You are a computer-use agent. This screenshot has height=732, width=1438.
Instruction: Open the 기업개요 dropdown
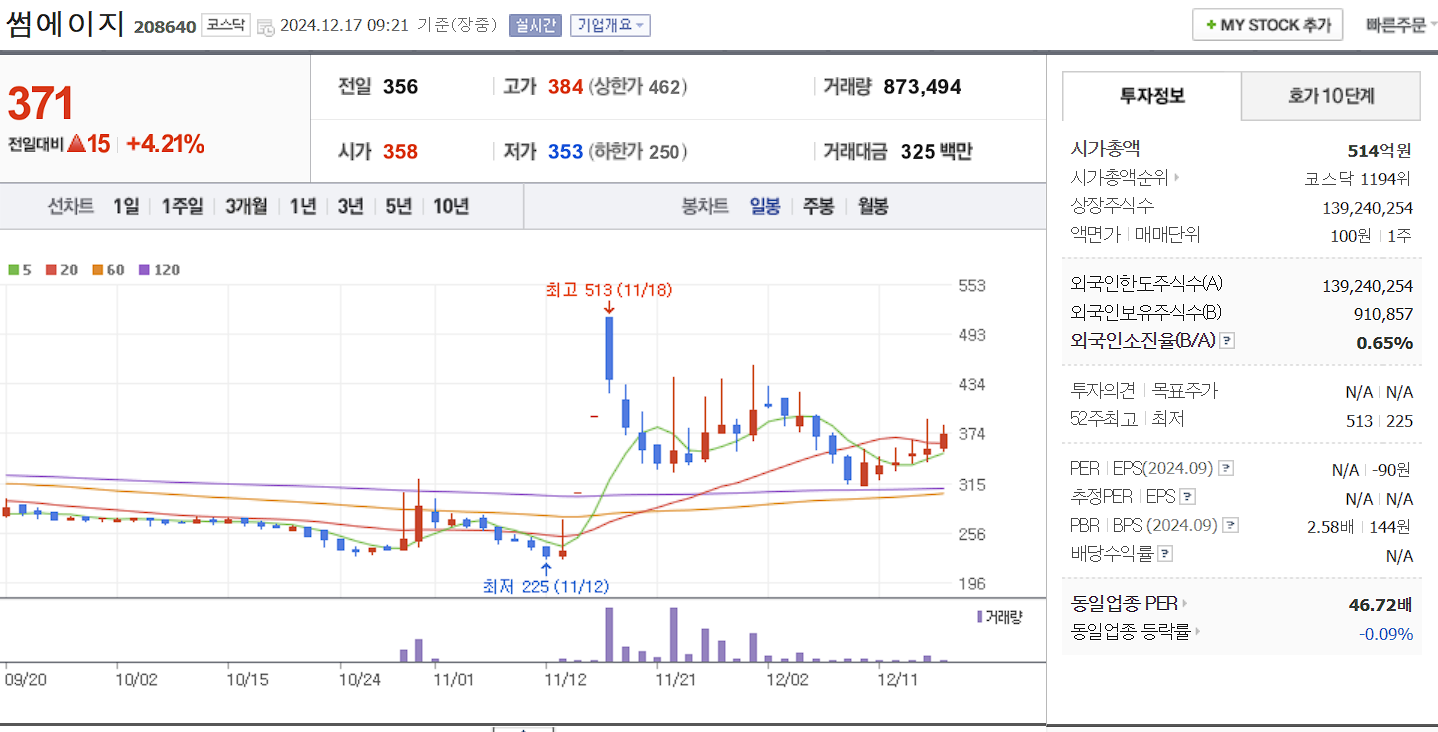pyautogui.click(x=609, y=24)
